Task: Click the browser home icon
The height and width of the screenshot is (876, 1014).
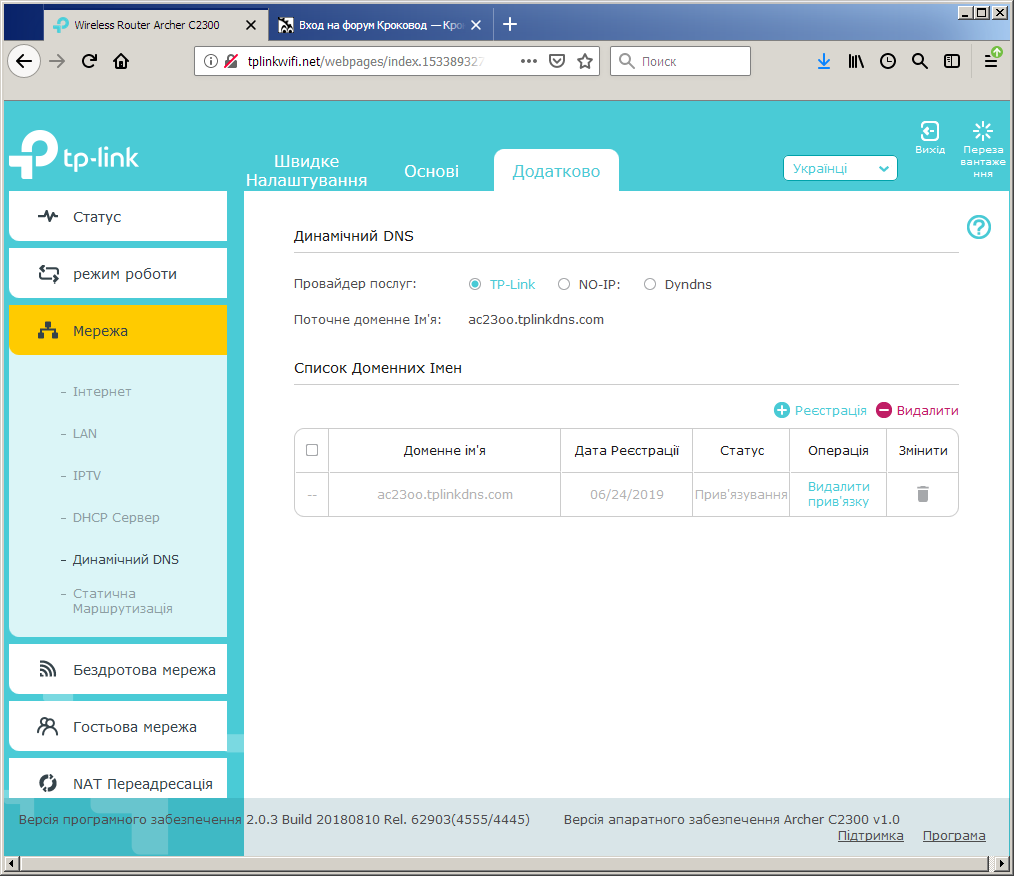Action: tap(121, 61)
